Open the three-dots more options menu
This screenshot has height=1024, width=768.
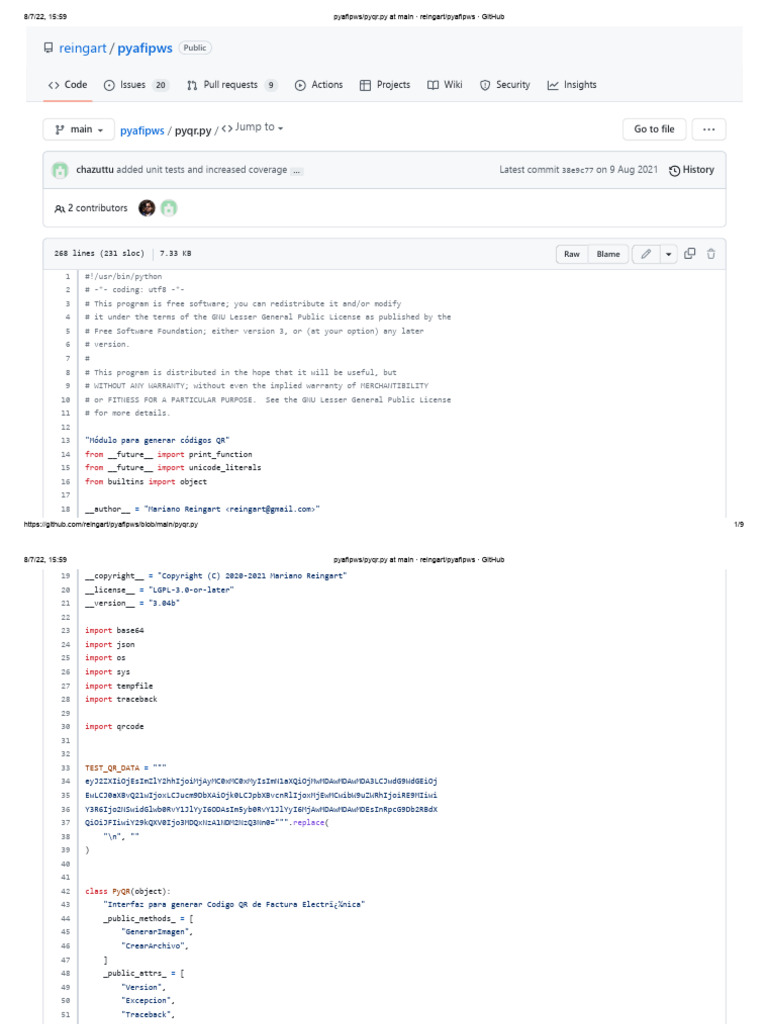709,129
